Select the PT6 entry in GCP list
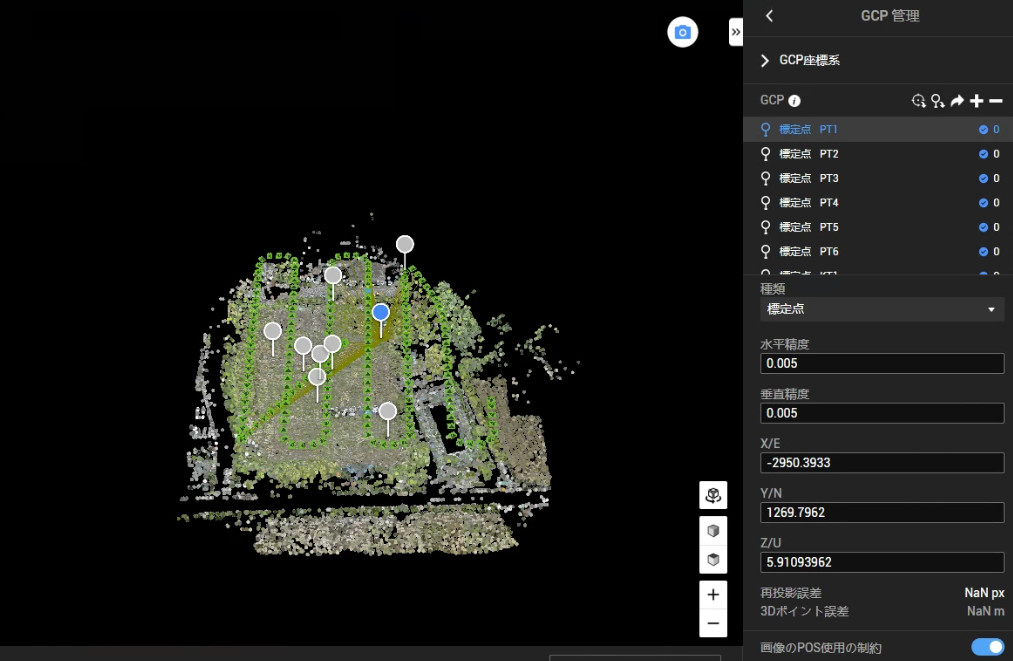Screen dimensions: 1013x661 (829, 251)
